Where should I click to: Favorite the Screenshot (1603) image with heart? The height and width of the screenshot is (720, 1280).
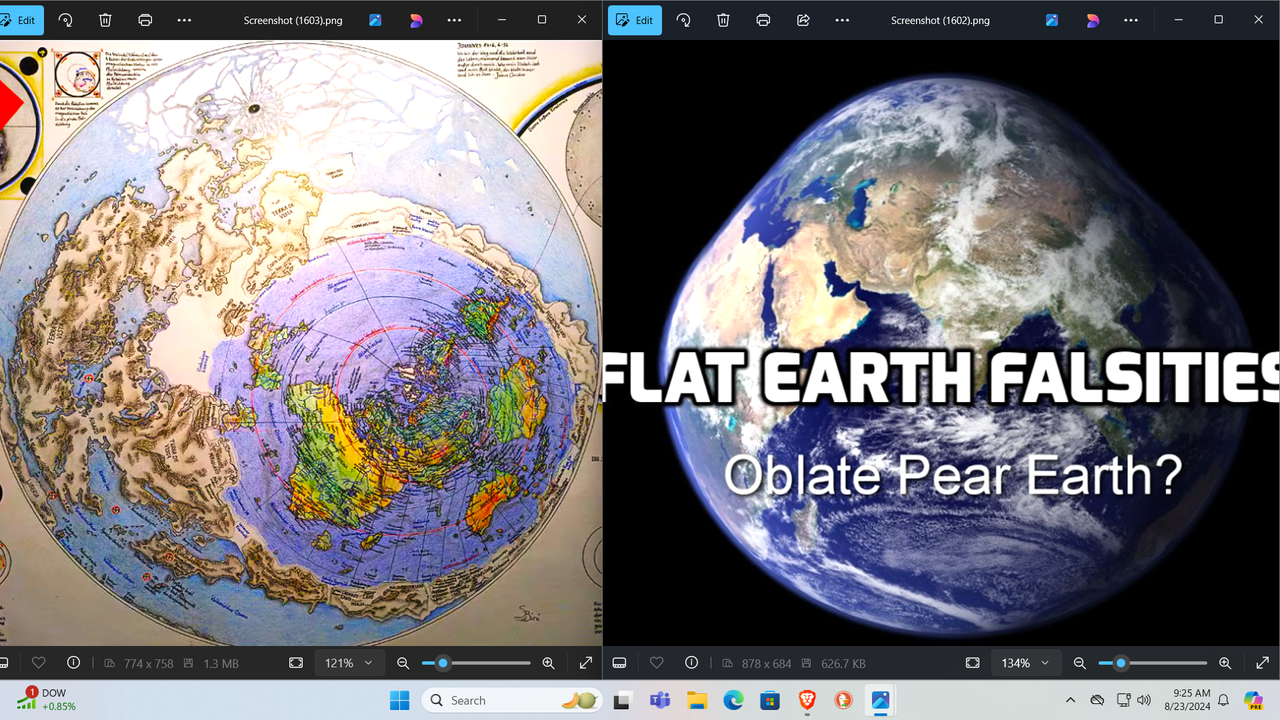point(38,663)
